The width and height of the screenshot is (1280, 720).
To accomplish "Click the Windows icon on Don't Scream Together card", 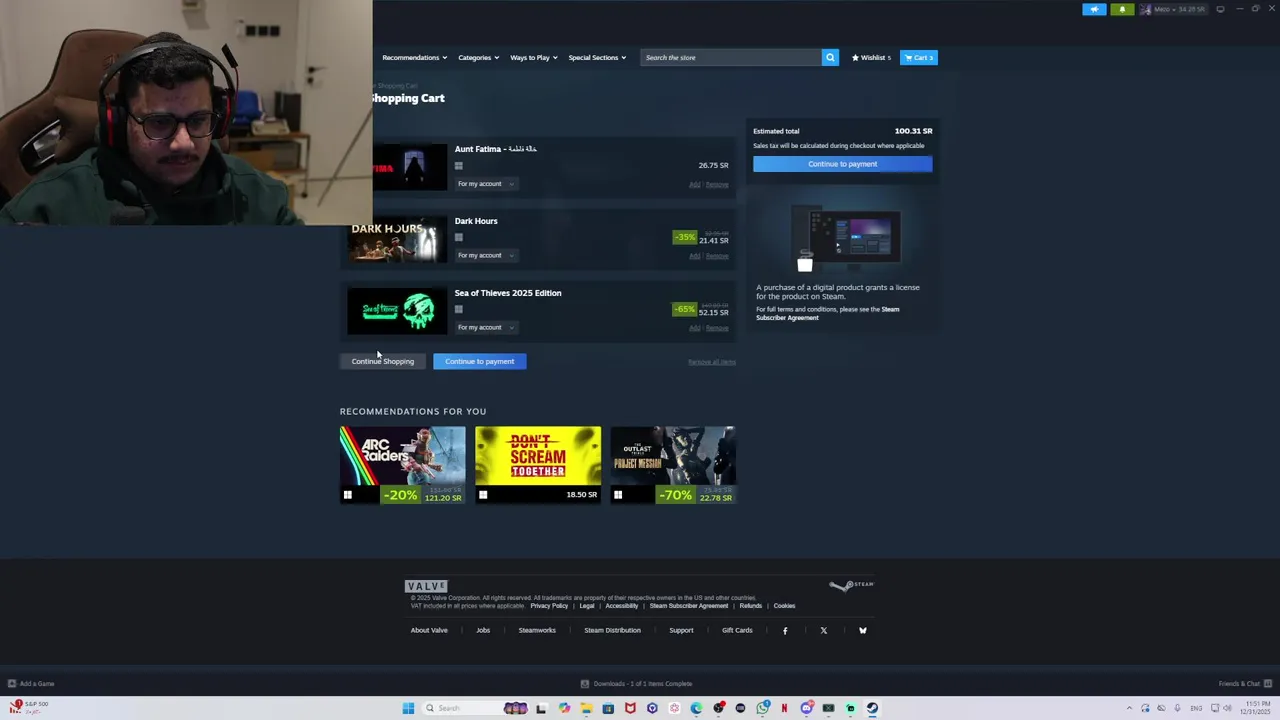I will 483,495.
